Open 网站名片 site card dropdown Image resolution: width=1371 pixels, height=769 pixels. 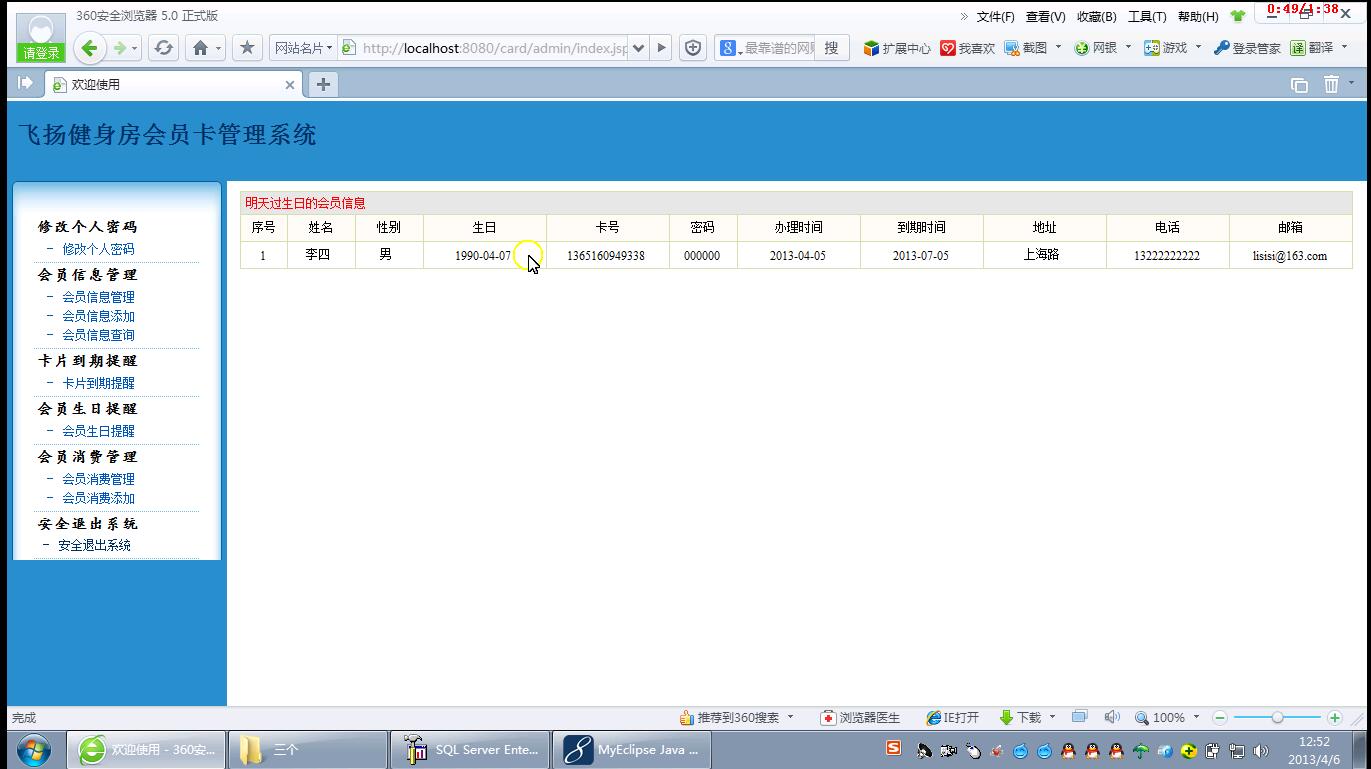(303, 48)
